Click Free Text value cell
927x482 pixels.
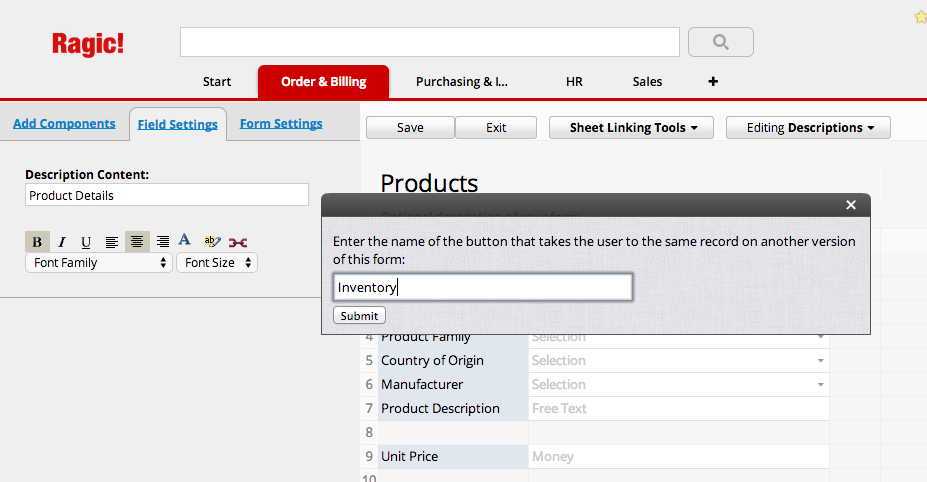678,409
